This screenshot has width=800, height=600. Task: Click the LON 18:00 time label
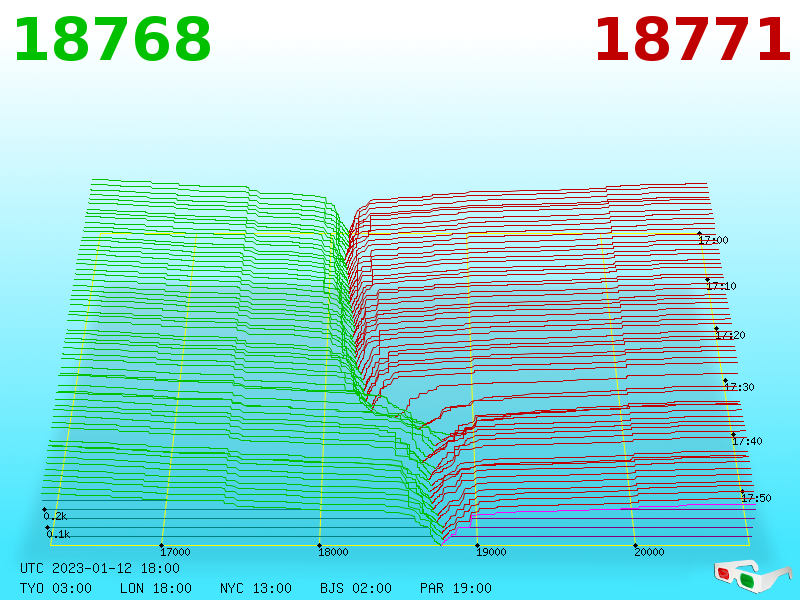156,588
